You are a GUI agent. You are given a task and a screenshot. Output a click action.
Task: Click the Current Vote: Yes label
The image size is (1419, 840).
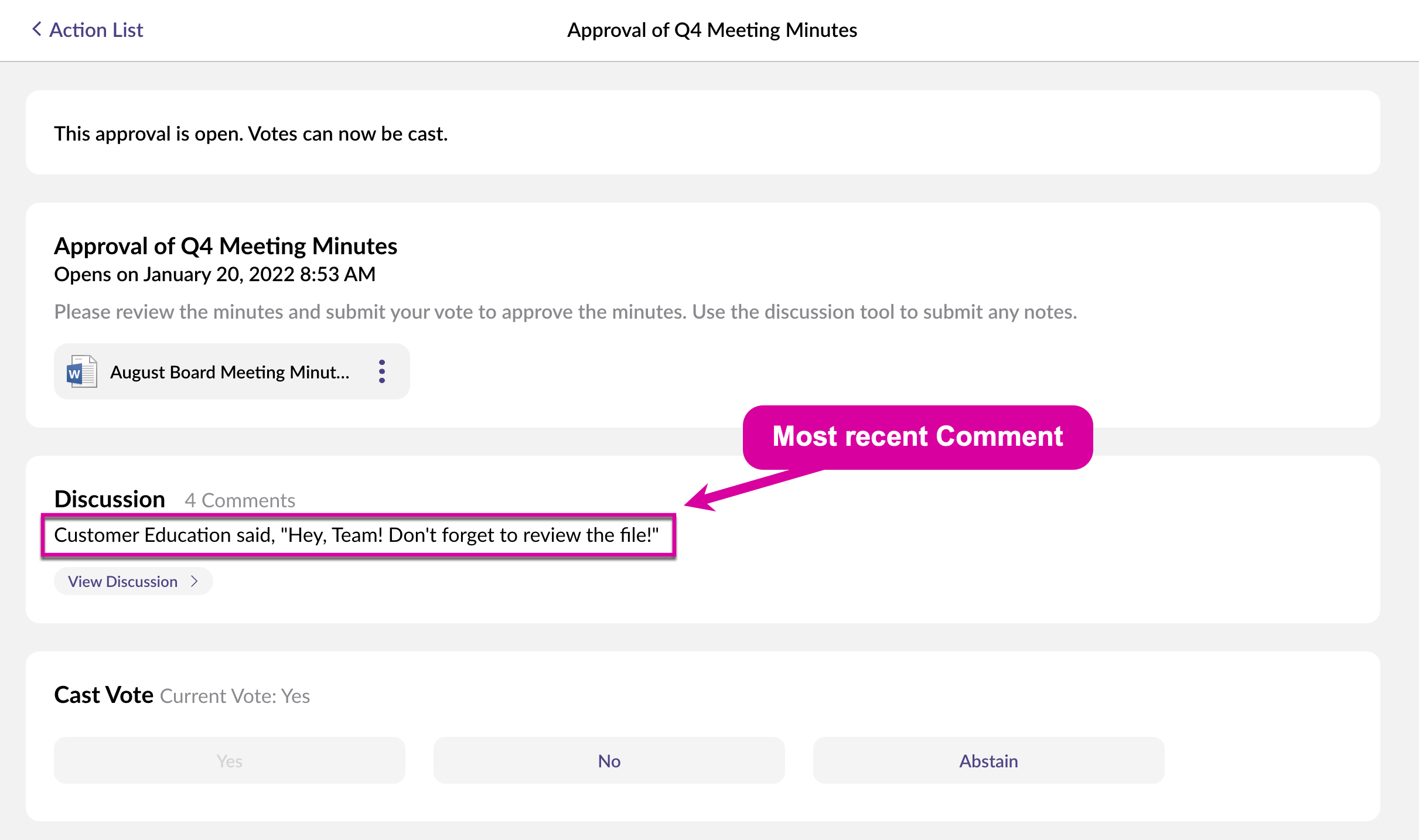coord(235,696)
